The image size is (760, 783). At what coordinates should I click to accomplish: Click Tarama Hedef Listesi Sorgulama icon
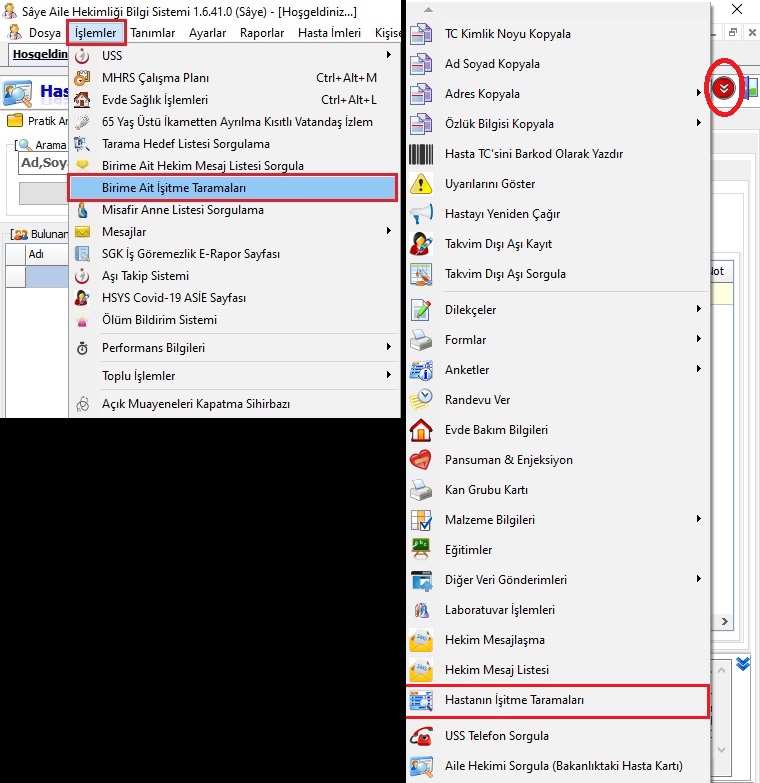[82, 144]
